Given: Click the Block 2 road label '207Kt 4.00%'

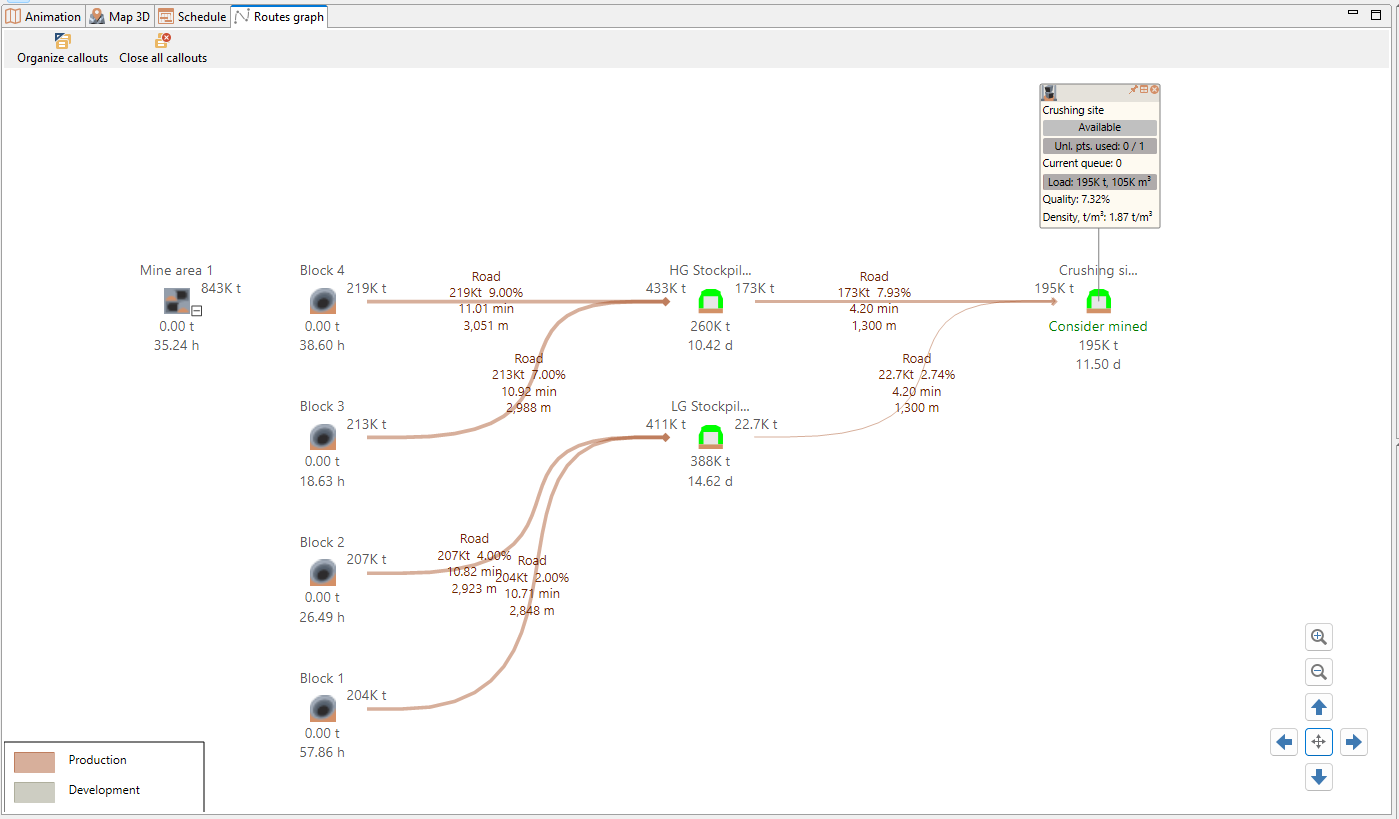Looking at the screenshot, I should click(474, 556).
